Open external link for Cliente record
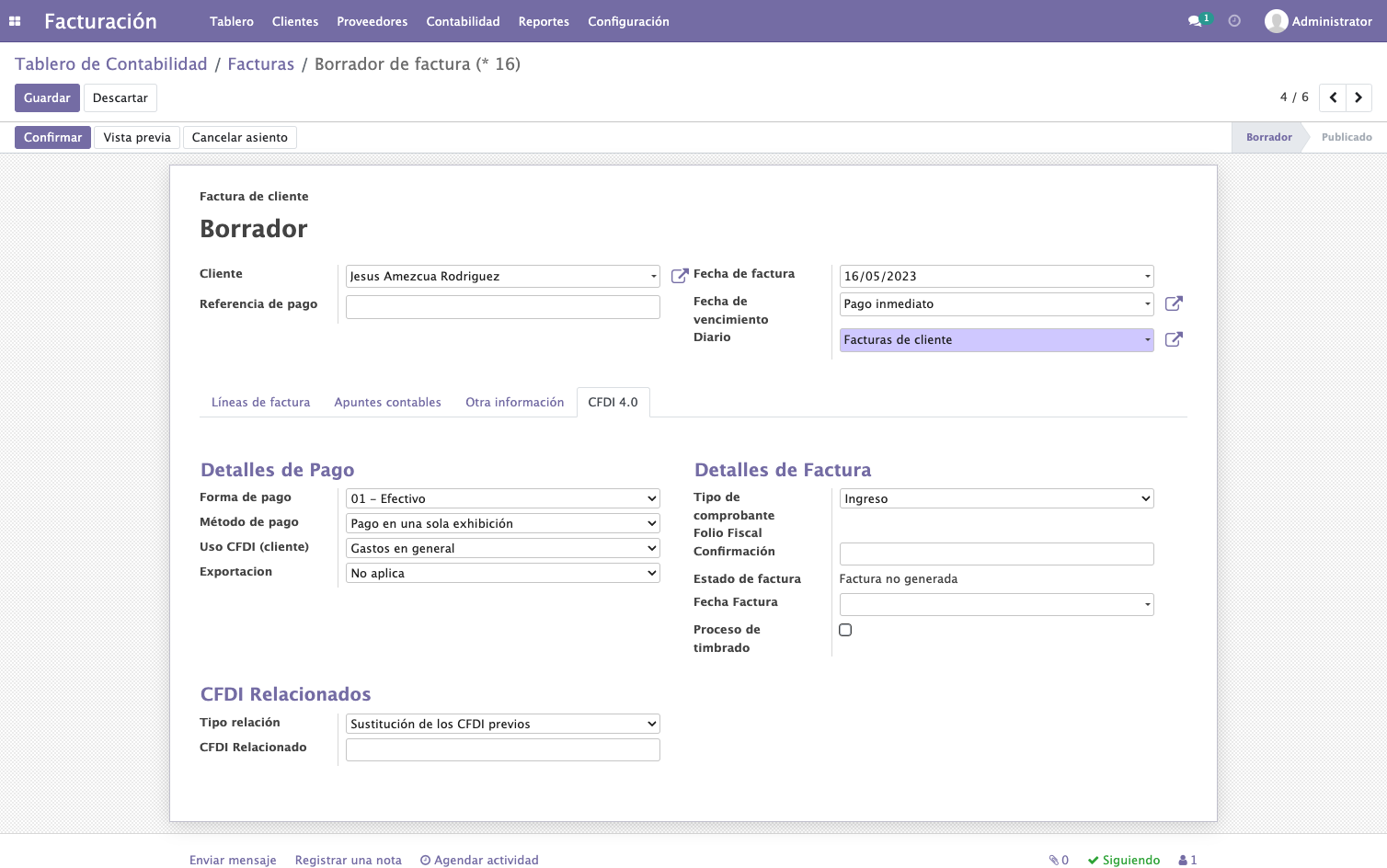This screenshot has width=1387, height=868. tap(680, 276)
